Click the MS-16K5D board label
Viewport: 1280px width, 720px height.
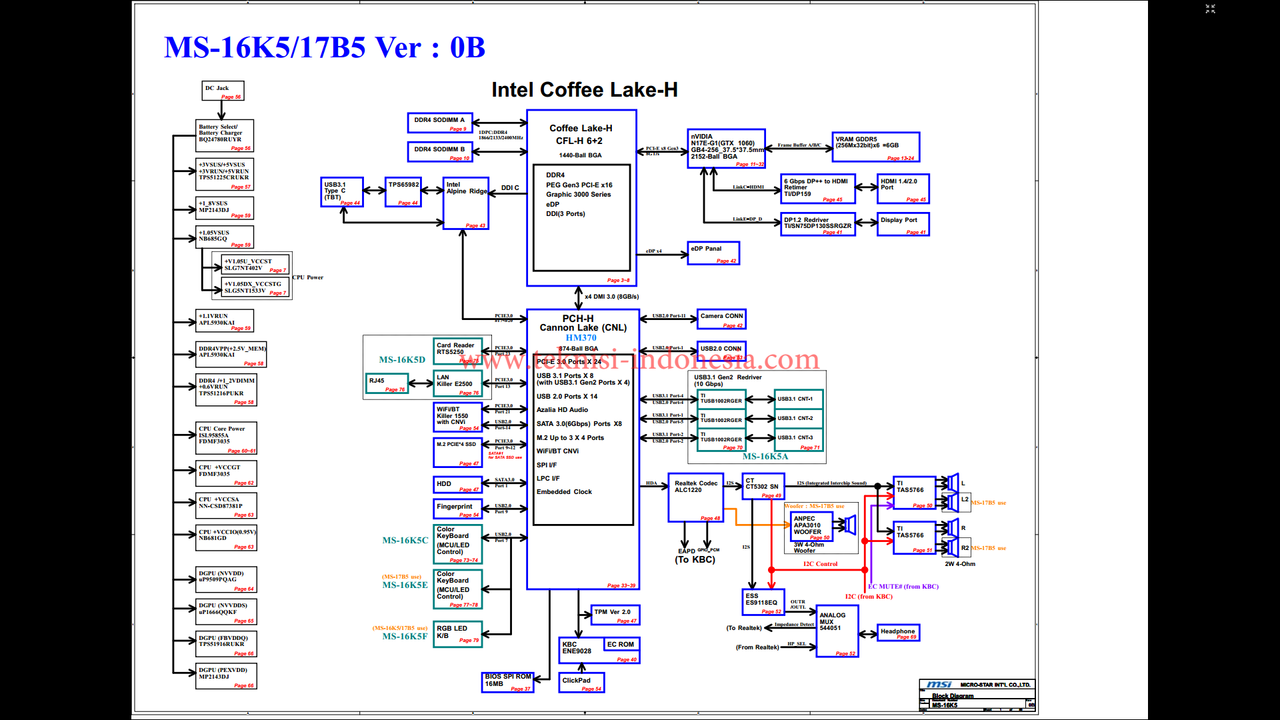pyautogui.click(x=402, y=359)
